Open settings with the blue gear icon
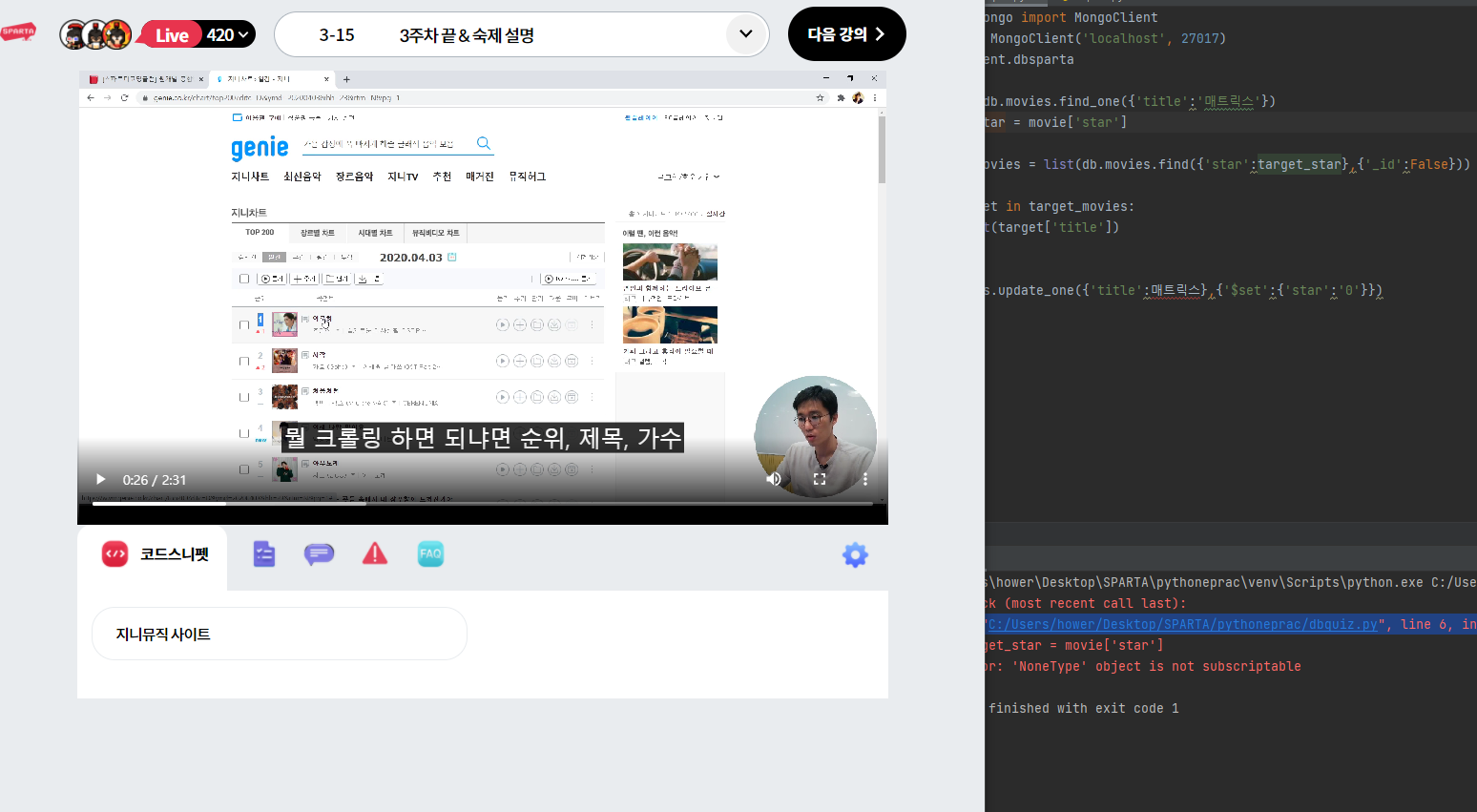The width and height of the screenshot is (1477, 812). click(855, 555)
